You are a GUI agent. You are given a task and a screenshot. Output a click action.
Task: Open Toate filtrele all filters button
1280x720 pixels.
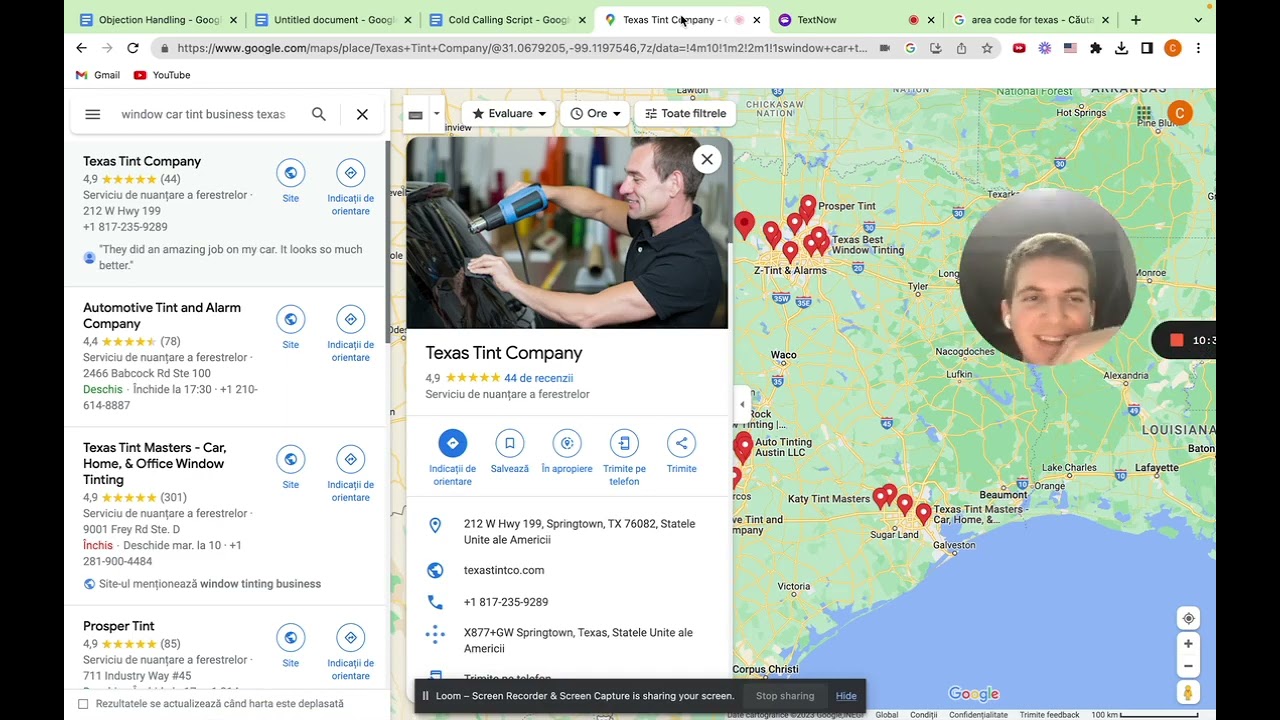[x=685, y=114]
